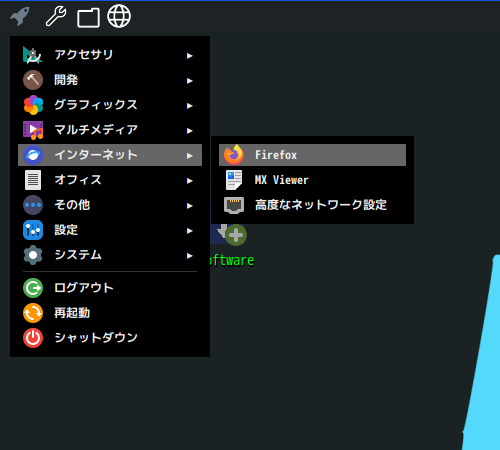
Task: Expand the 設定 submenu arrow
Action: pos(190,231)
